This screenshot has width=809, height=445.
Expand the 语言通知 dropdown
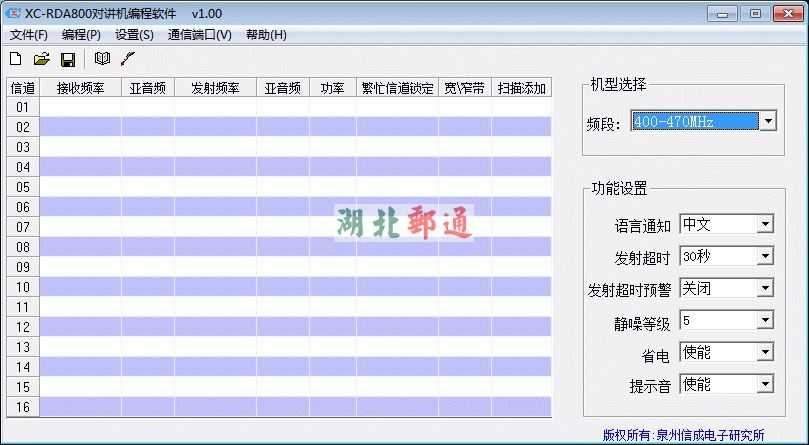coord(765,224)
